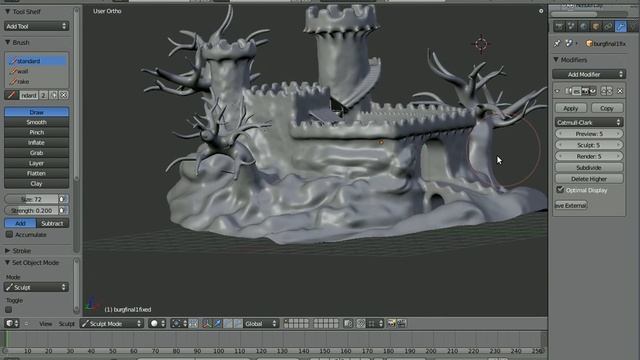The image size is (640, 360).
Task: Open the Modifiers wrench properties tab
Action: [x=620, y=27]
